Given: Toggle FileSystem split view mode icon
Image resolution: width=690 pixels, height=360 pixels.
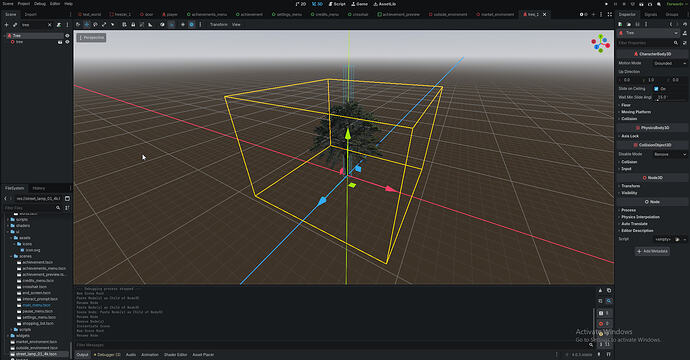Looking at the screenshot, I should tap(67, 198).
